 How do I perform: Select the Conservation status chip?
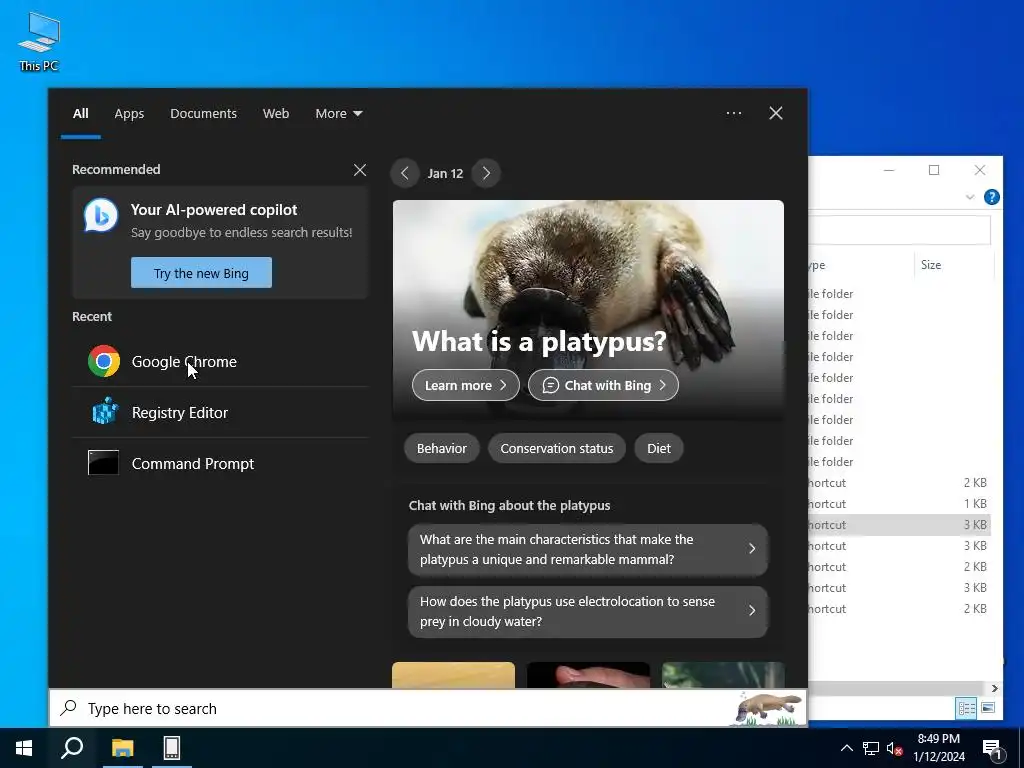click(x=556, y=449)
